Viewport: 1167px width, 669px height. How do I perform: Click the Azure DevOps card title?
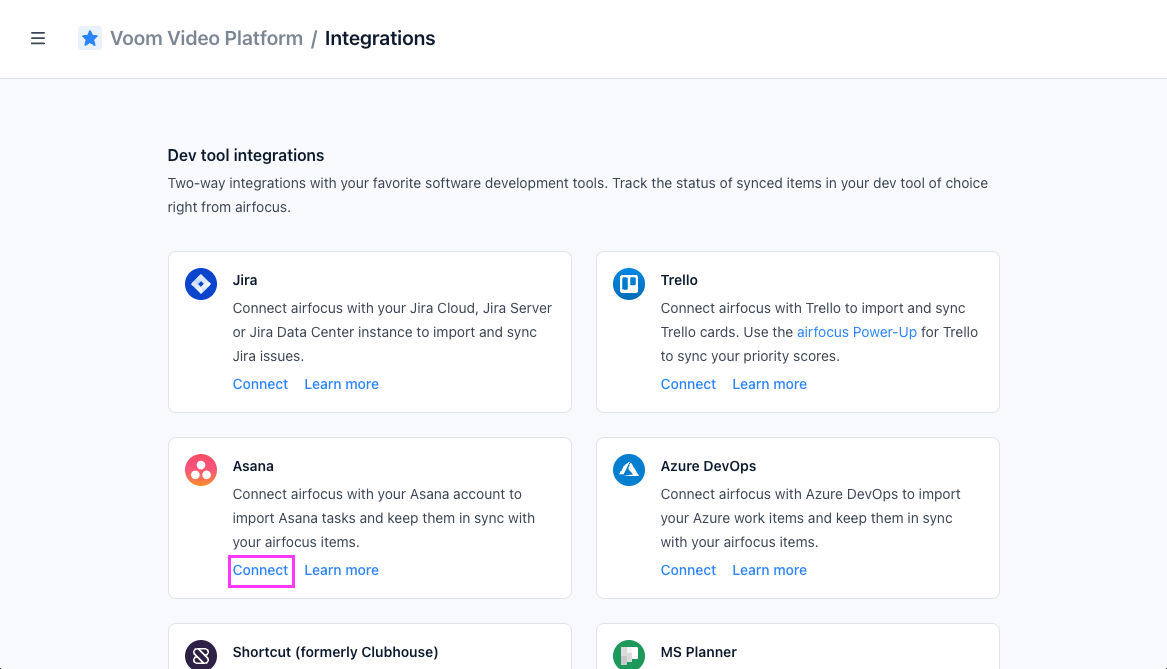(708, 466)
